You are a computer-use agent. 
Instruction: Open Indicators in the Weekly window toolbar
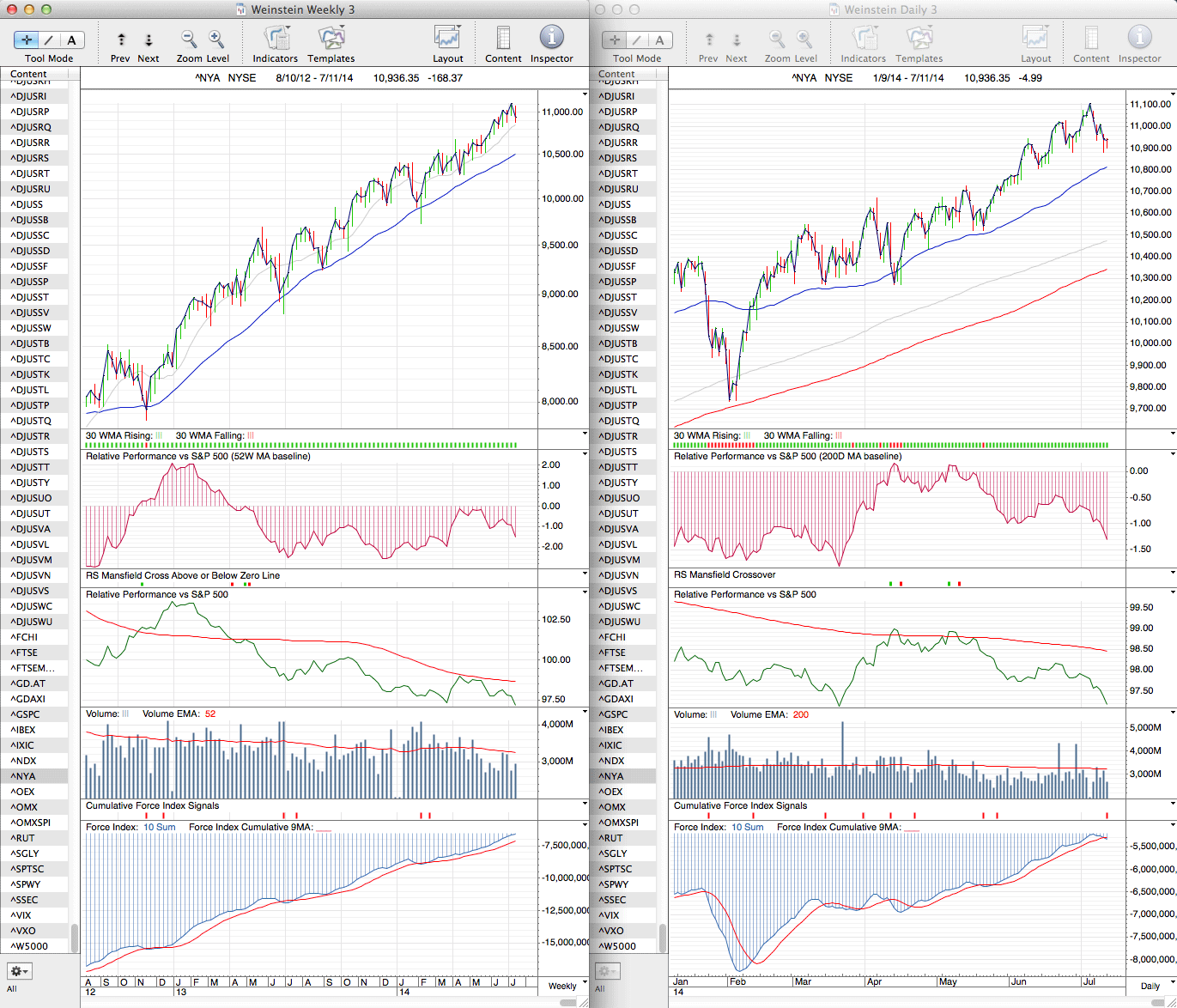276,39
